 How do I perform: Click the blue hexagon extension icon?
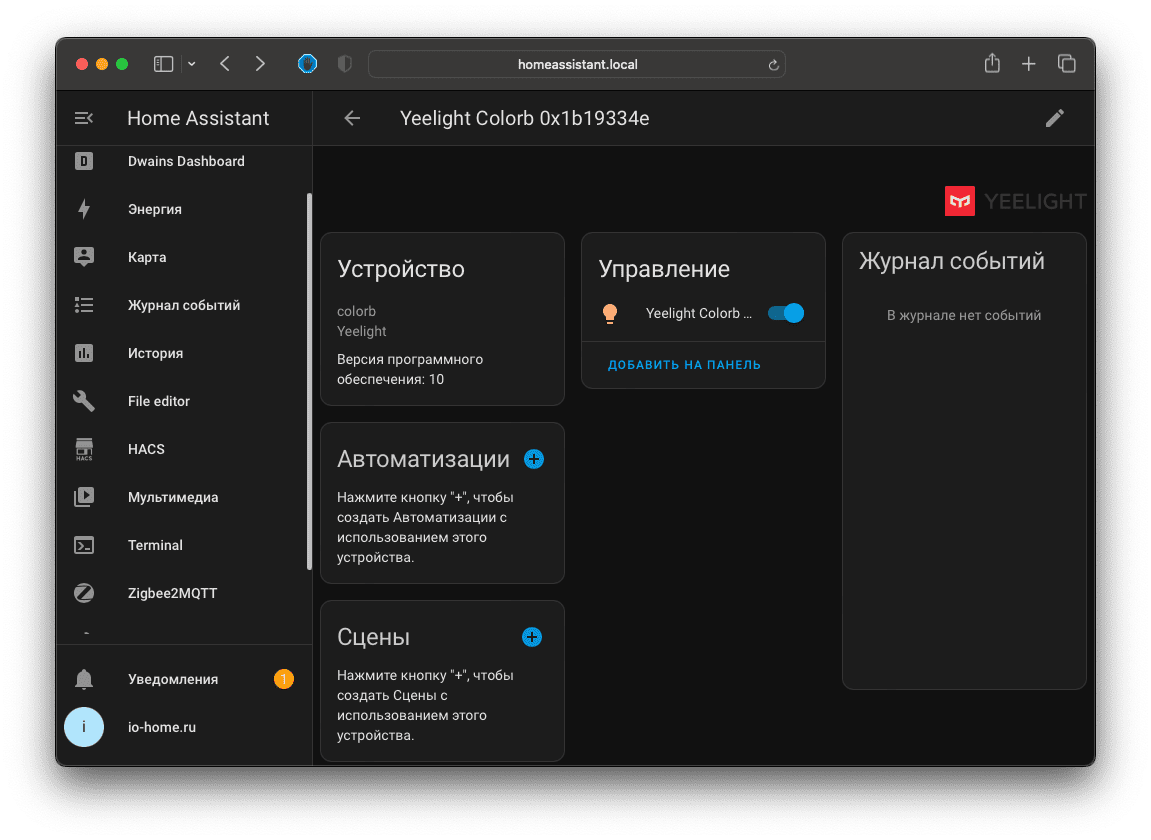[x=308, y=64]
